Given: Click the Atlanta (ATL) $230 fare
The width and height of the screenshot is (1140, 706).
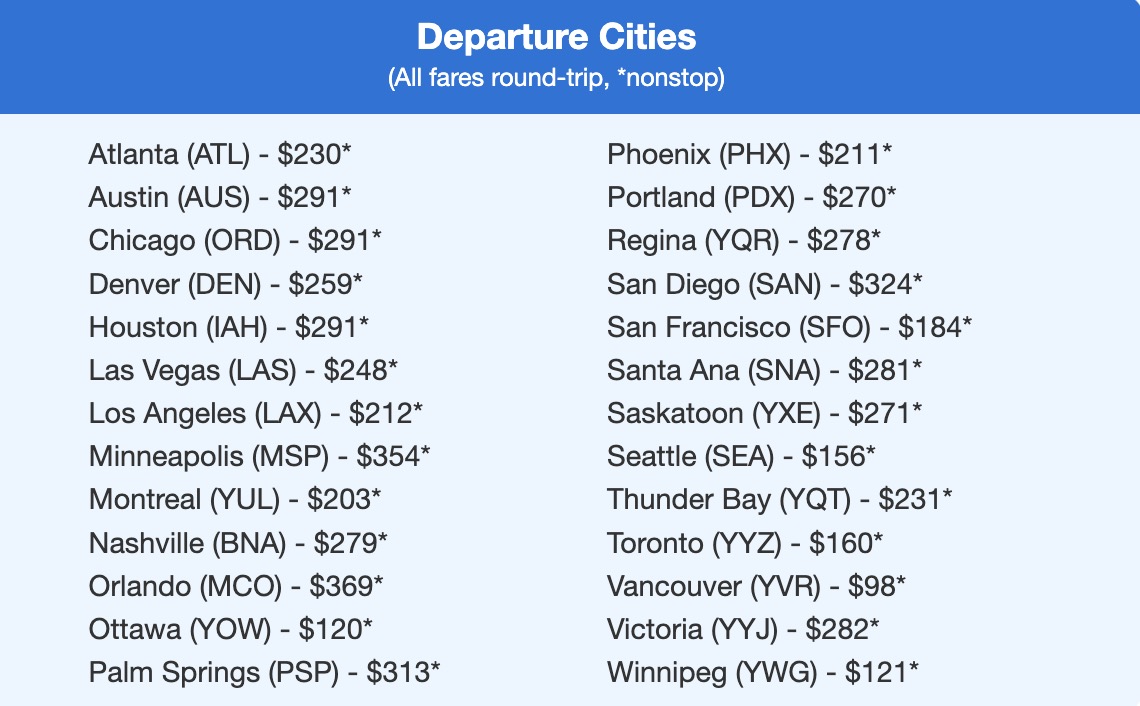Looking at the screenshot, I should coord(220,155).
